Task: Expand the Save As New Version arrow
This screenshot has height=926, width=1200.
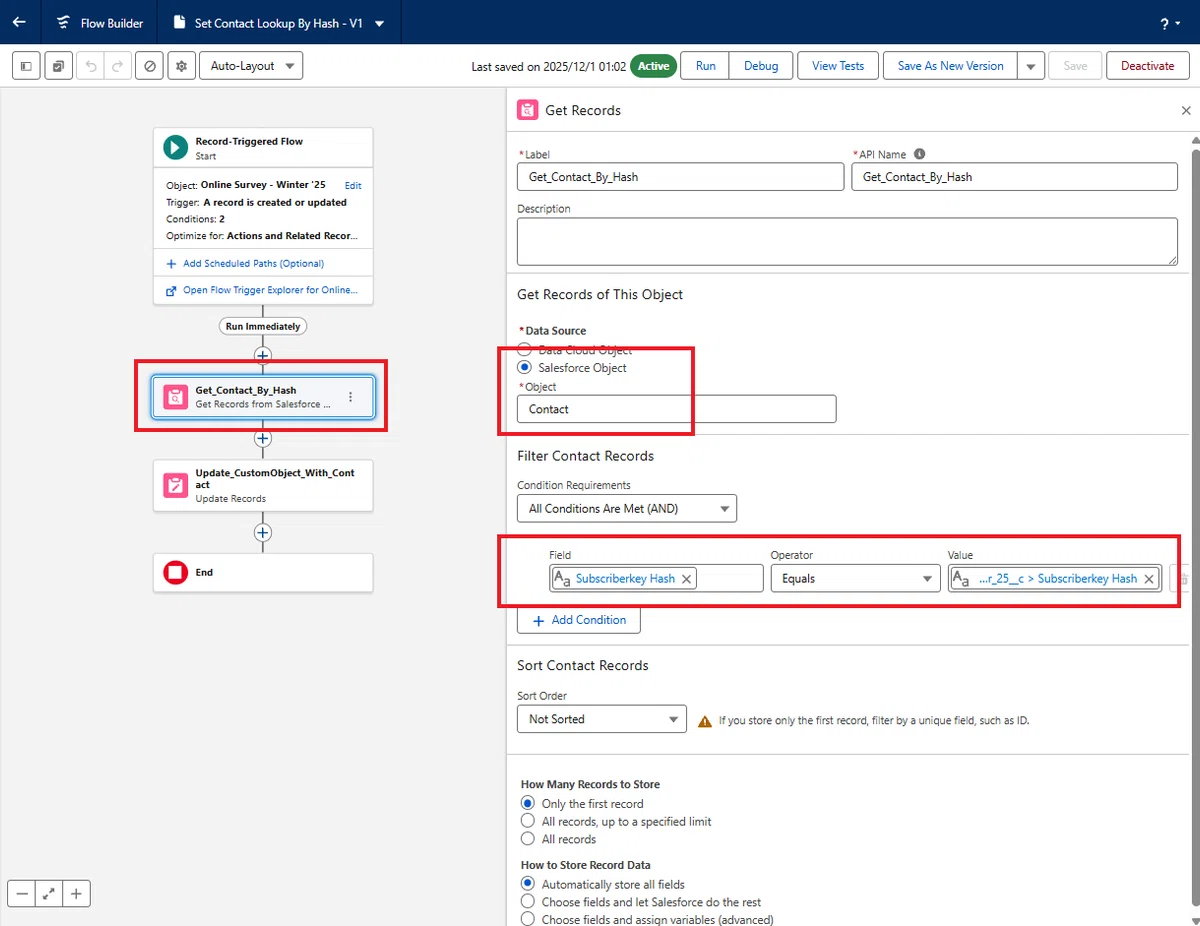Action: coord(1031,66)
